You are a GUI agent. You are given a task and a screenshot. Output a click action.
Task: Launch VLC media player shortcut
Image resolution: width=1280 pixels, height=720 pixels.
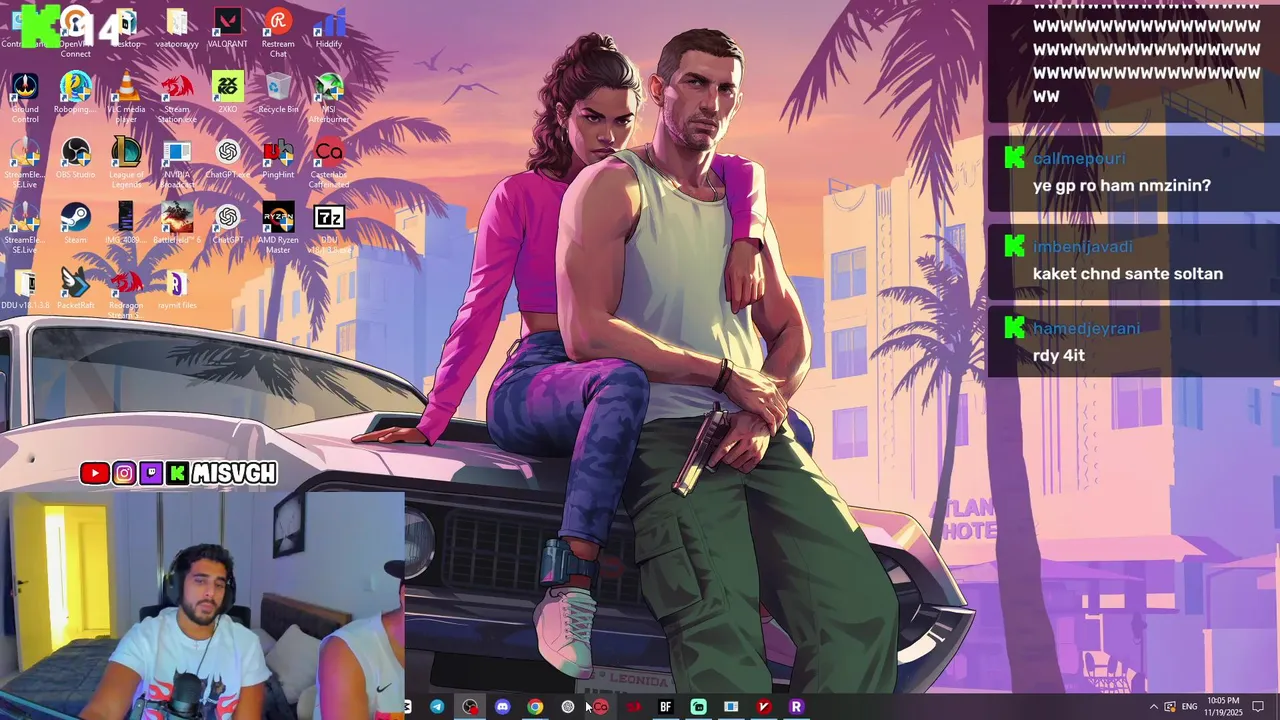coord(126,98)
